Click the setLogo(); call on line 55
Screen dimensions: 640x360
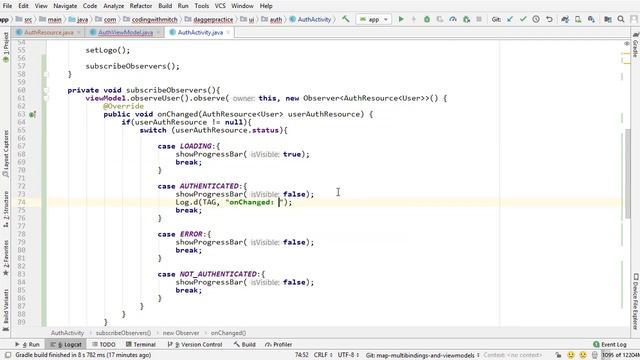click(108, 50)
